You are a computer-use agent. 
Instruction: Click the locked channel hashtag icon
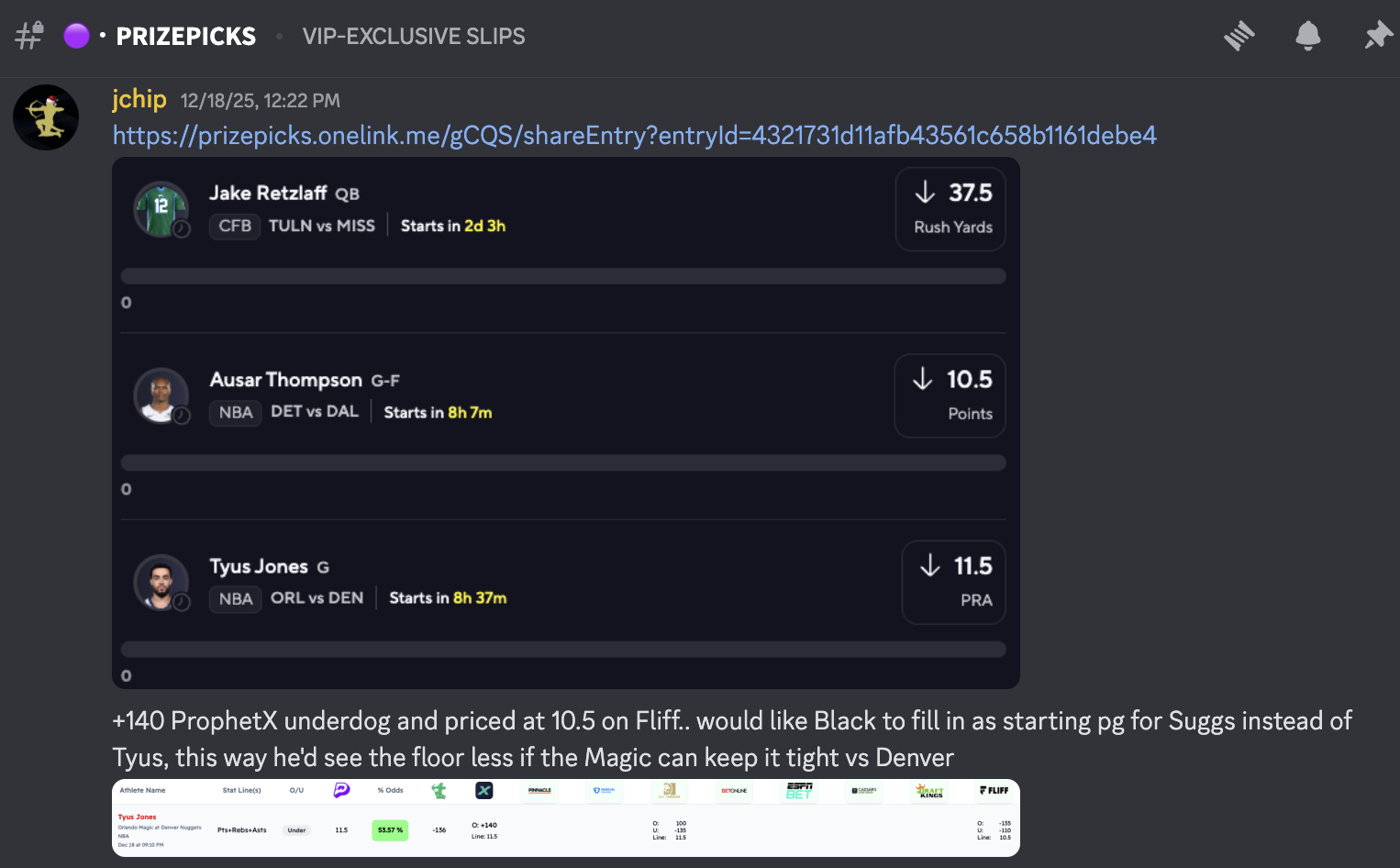[29, 37]
